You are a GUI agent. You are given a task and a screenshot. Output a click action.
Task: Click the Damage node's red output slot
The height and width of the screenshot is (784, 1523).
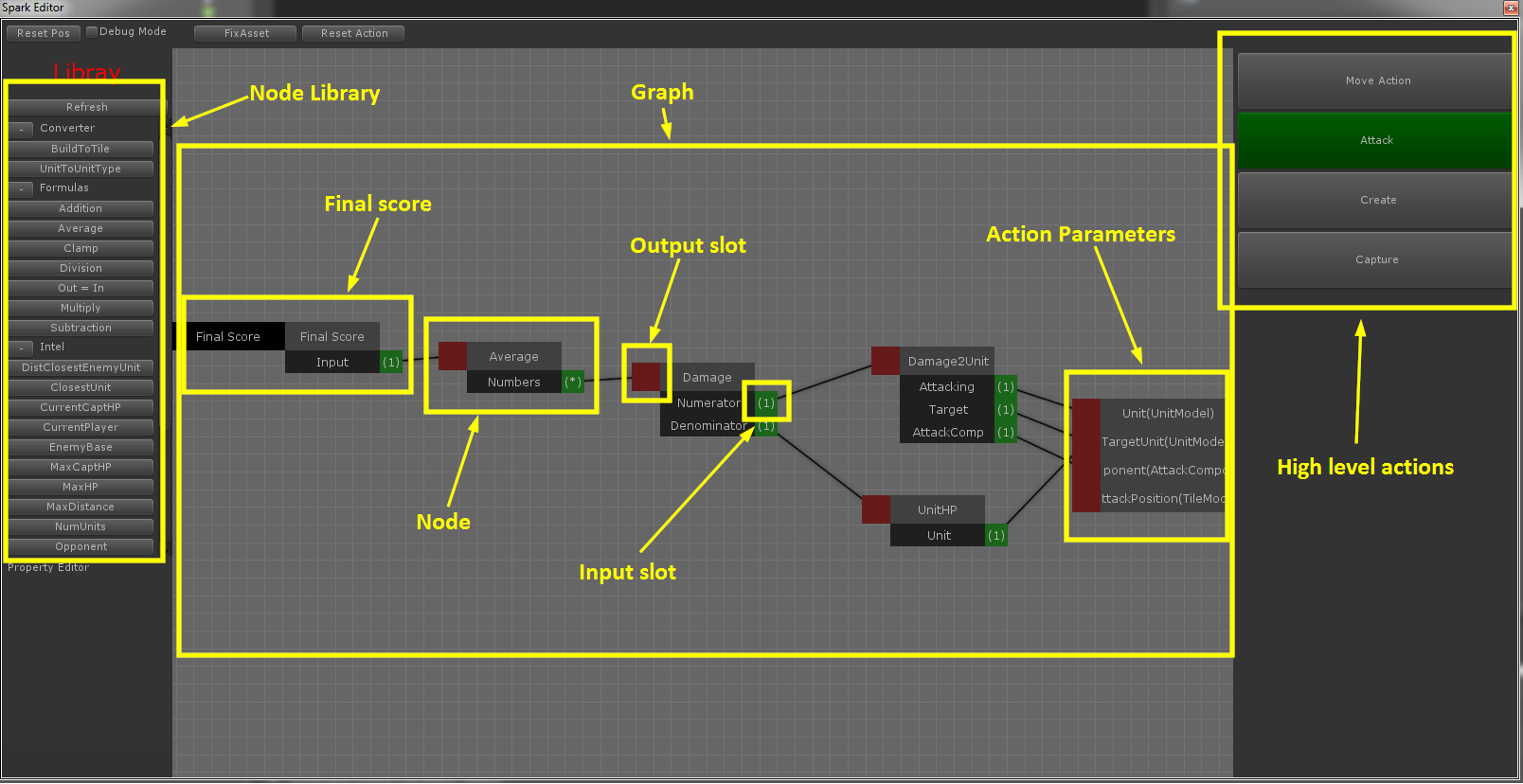(646, 377)
